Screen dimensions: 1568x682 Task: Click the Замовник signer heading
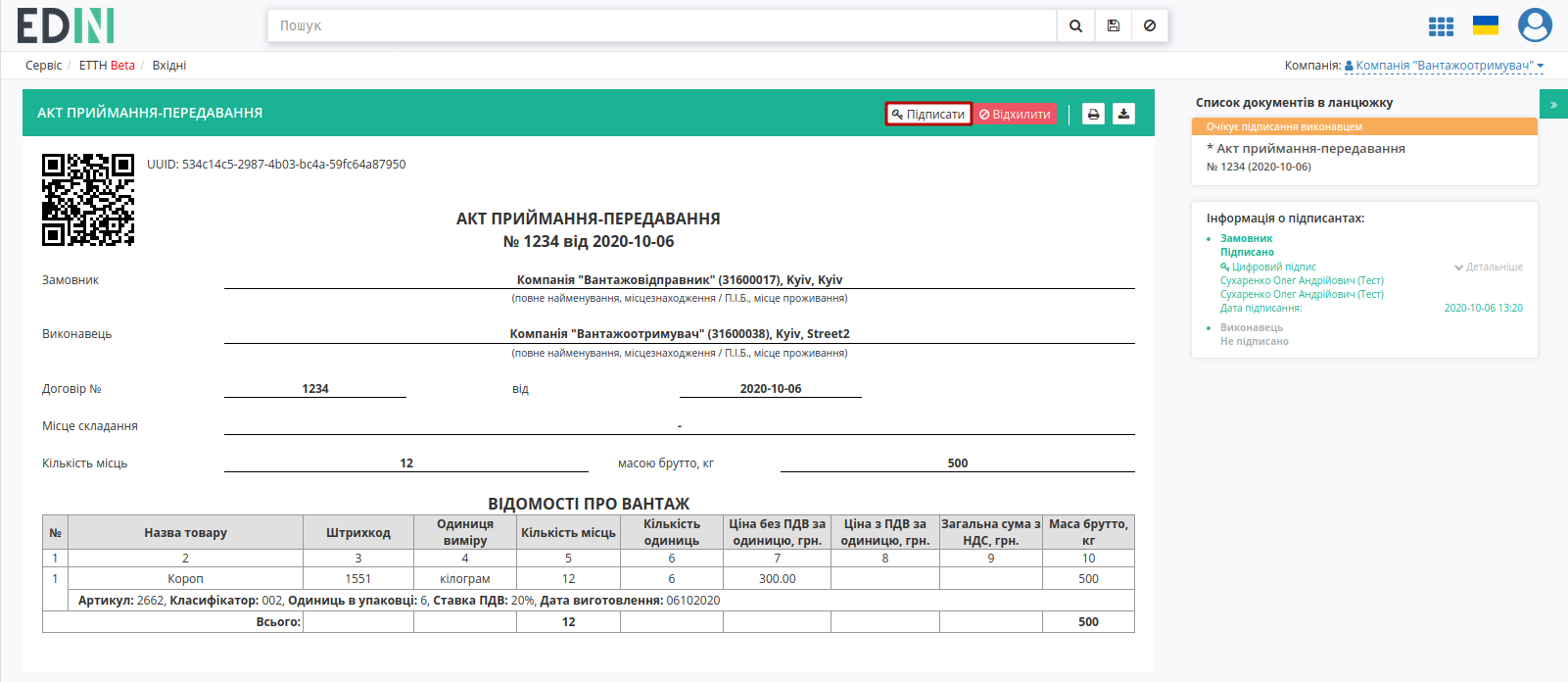[1247, 239]
